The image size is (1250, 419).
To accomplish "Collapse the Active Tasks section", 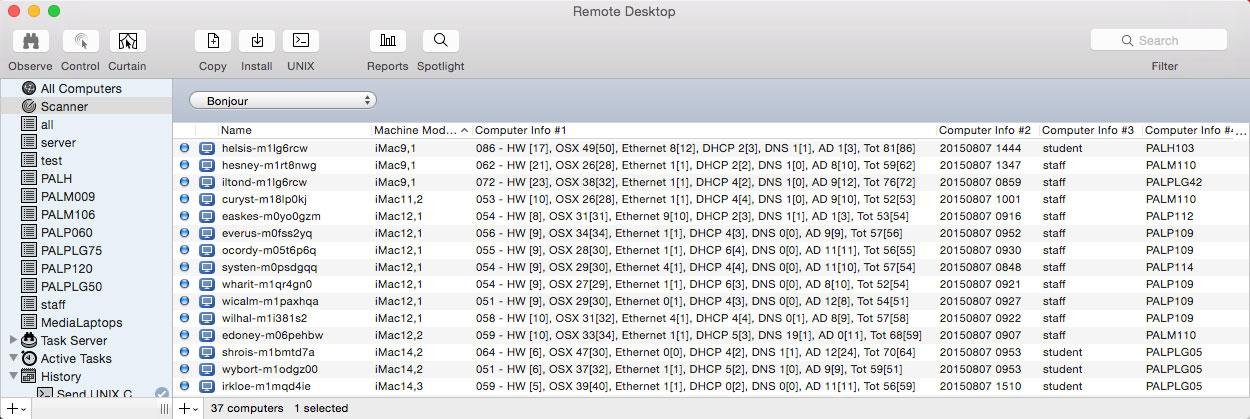I will pos(13,358).
